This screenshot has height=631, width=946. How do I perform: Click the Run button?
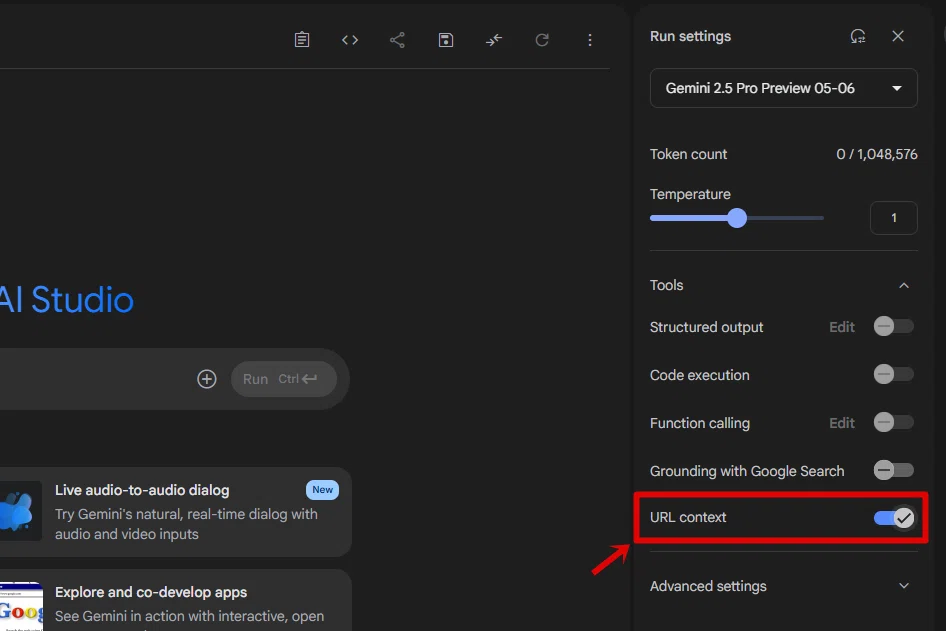click(284, 379)
